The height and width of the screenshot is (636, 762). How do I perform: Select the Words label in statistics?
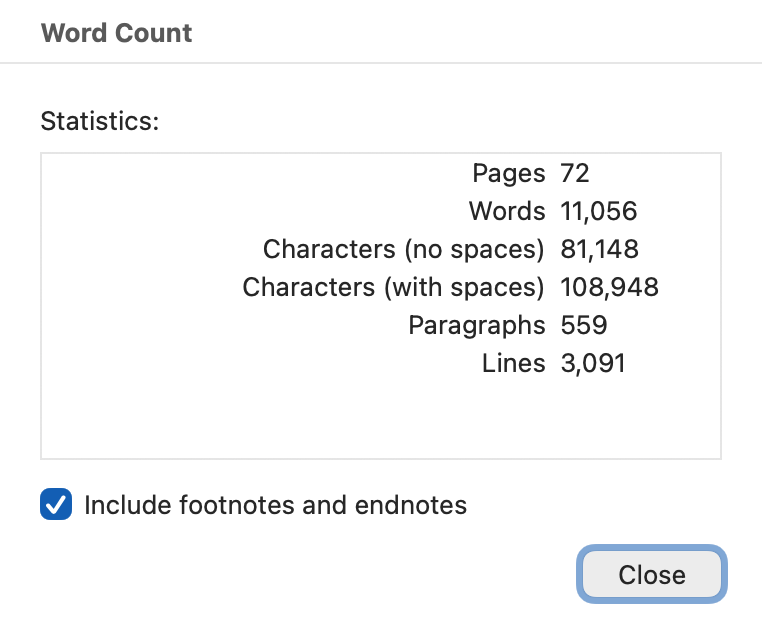point(507,211)
